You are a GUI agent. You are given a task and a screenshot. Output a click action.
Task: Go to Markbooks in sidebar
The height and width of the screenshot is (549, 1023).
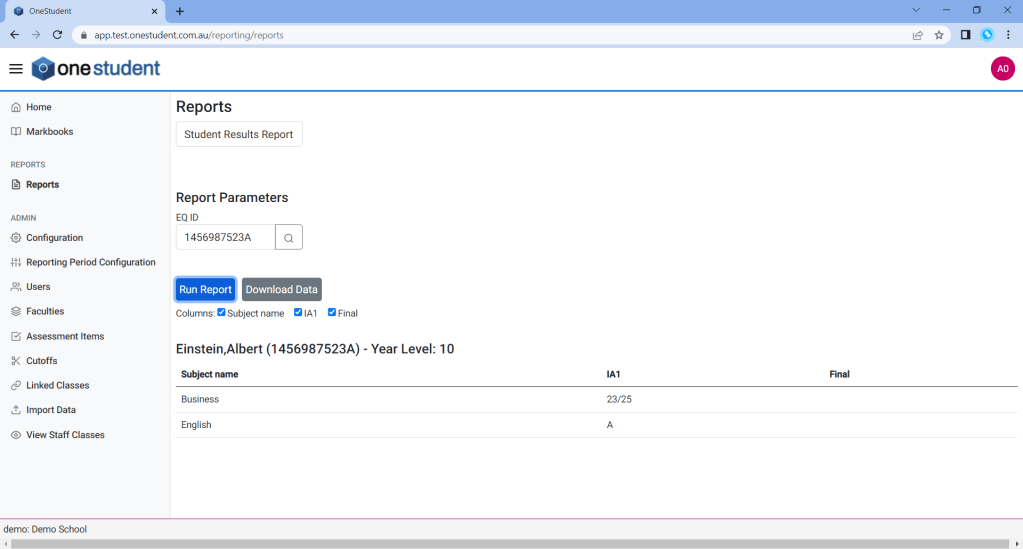[x=49, y=131]
